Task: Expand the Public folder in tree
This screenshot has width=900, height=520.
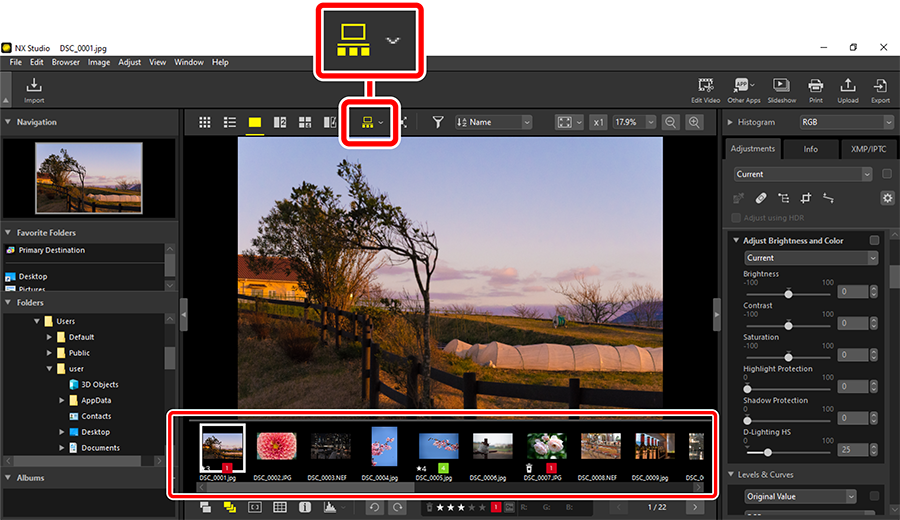Action: (x=49, y=353)
